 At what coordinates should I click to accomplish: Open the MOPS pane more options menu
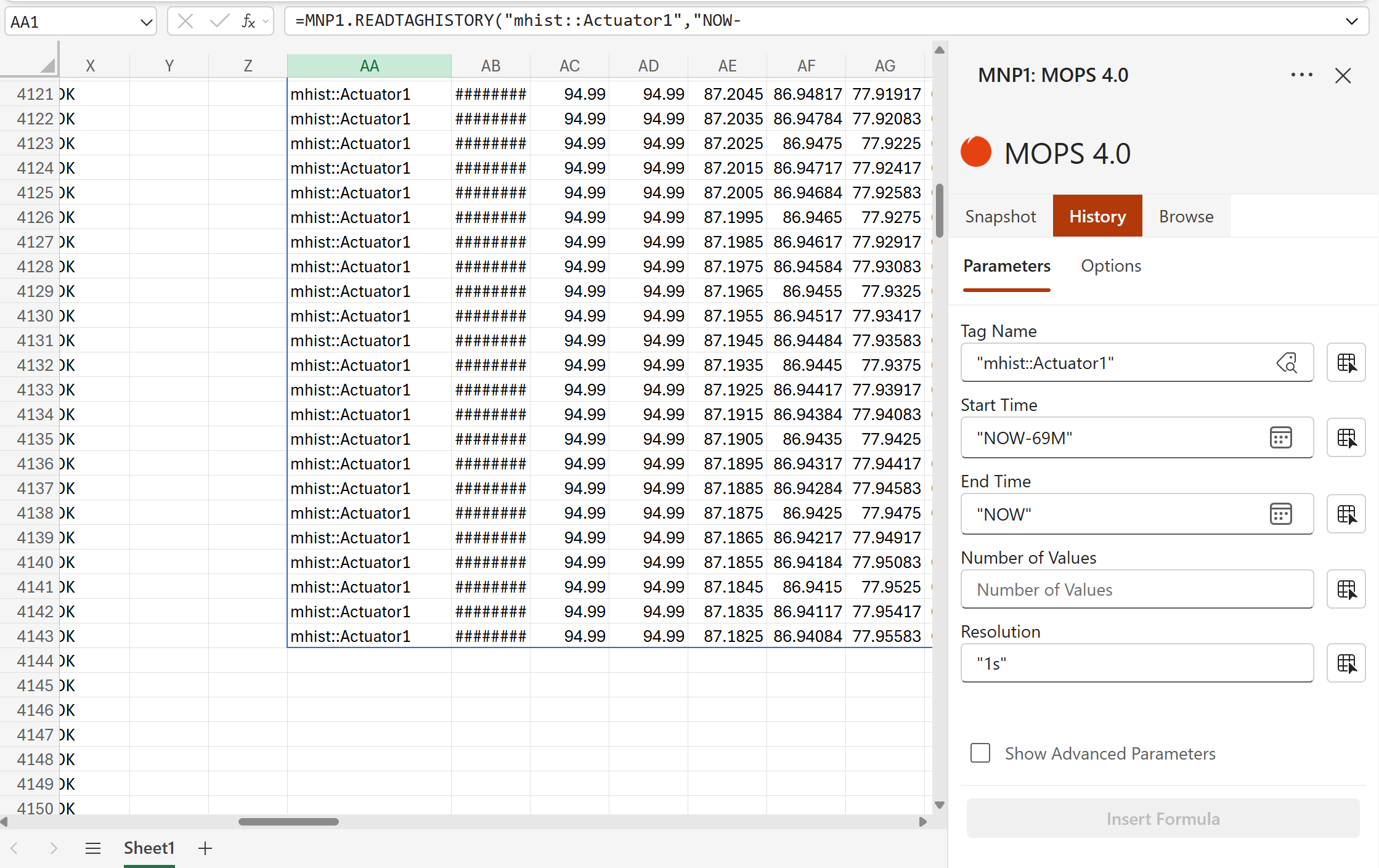(1301, 75)
